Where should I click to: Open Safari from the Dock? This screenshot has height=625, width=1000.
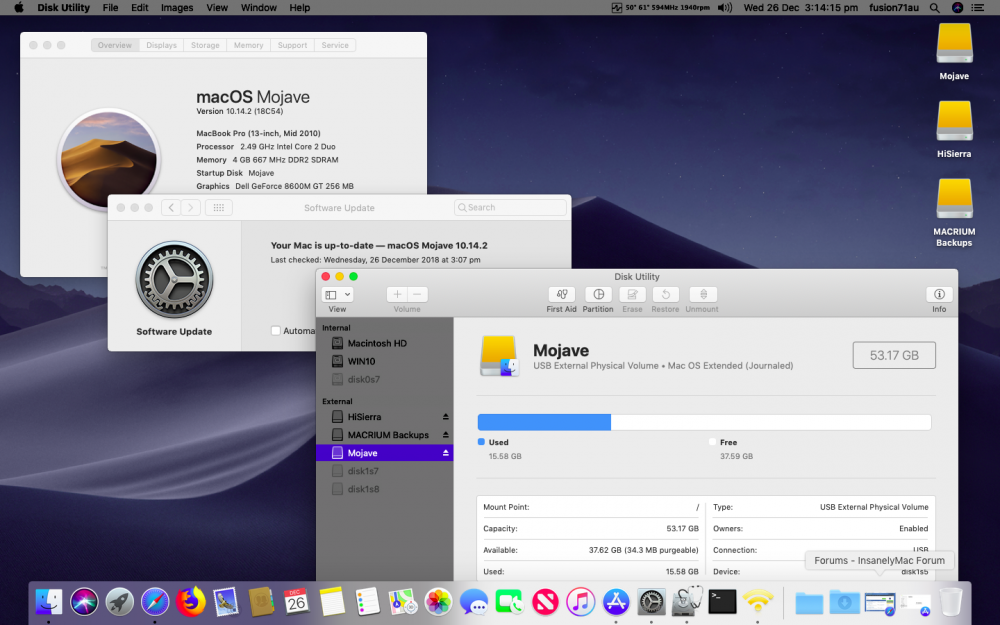tap(155, 601)
